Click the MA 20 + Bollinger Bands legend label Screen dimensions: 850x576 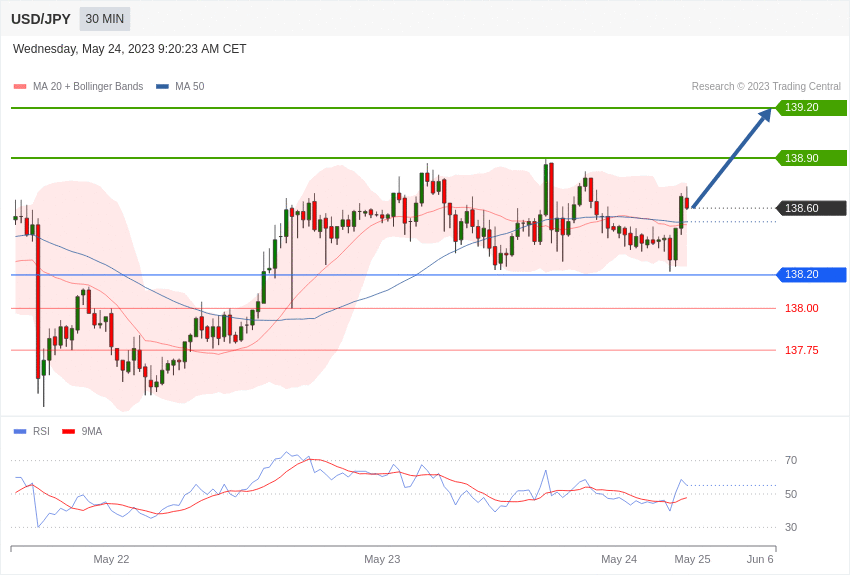tap(88, 86)
